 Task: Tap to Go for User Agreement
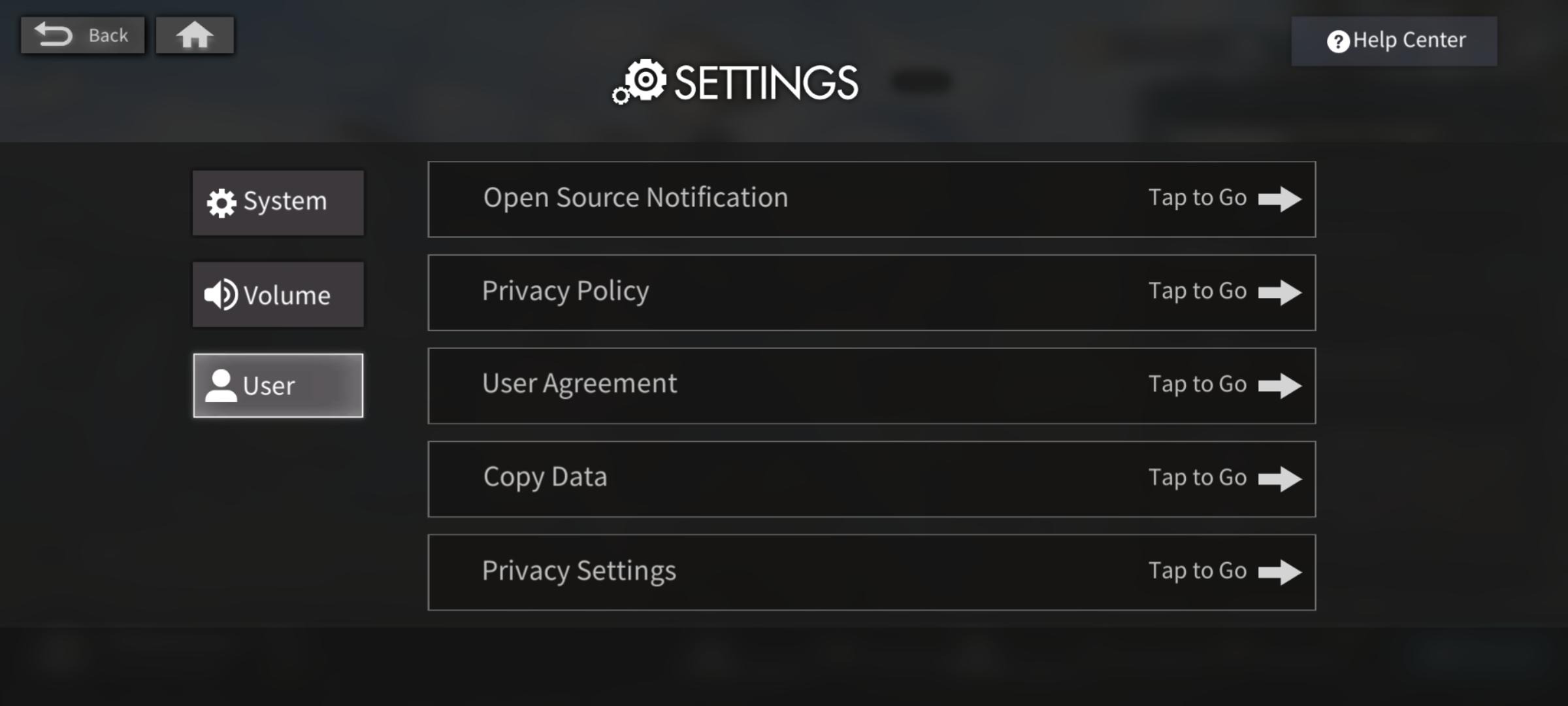(x=1198, y=384)
